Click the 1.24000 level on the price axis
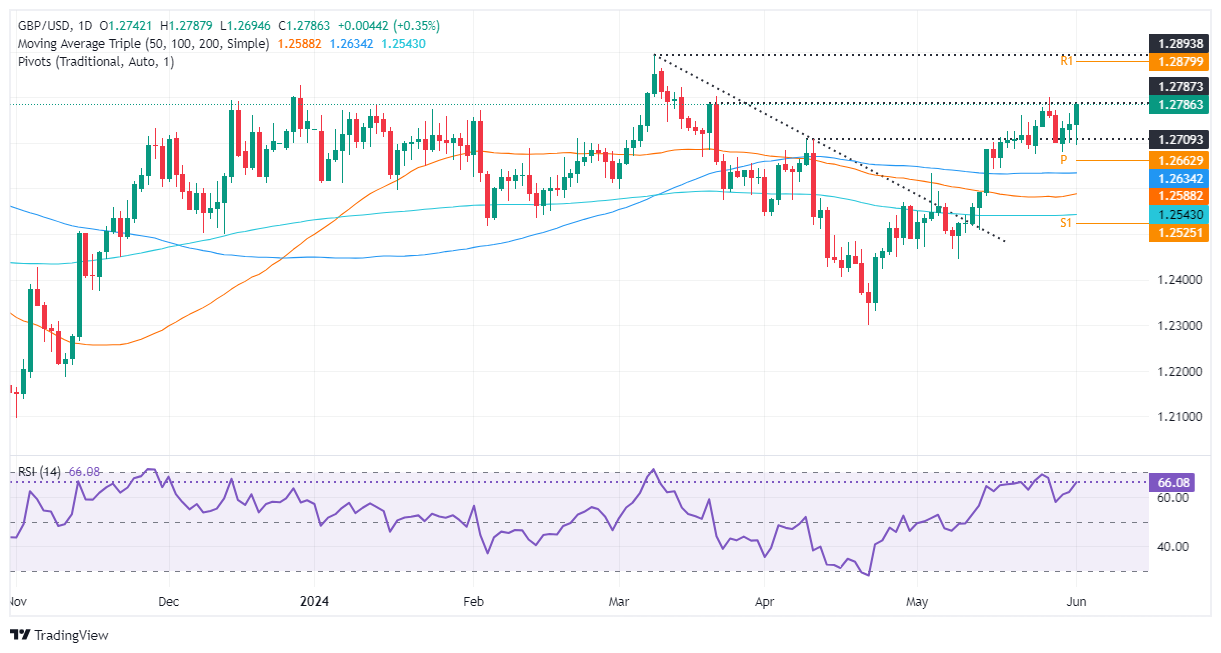 (1181, 280)
